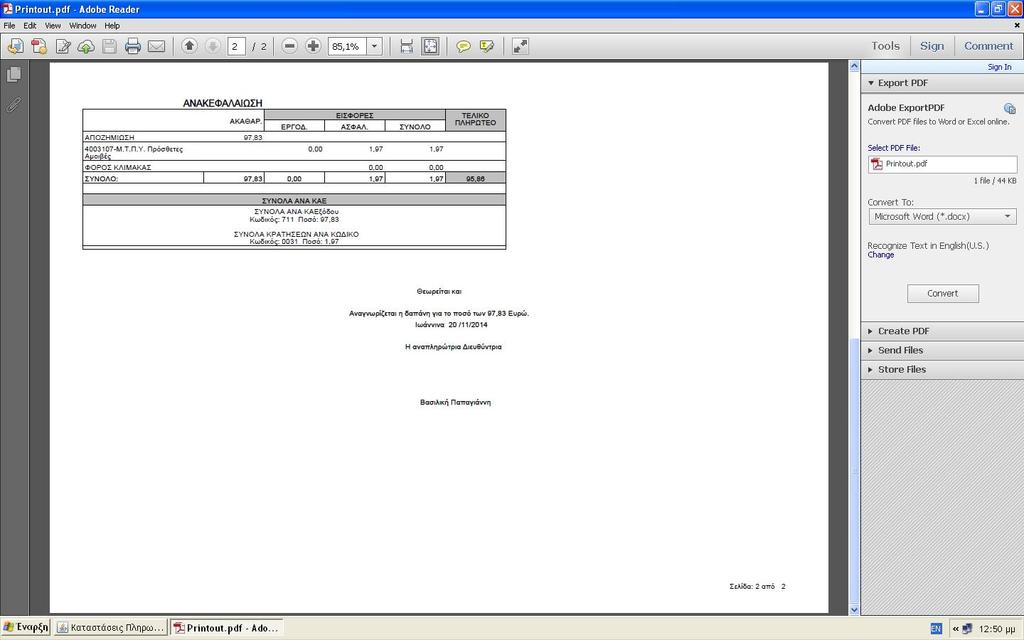Open the zoom percentage dropdown arrow
This screenshot has height=640, width=1024.
pyautogui.click(x=374, y=46)
